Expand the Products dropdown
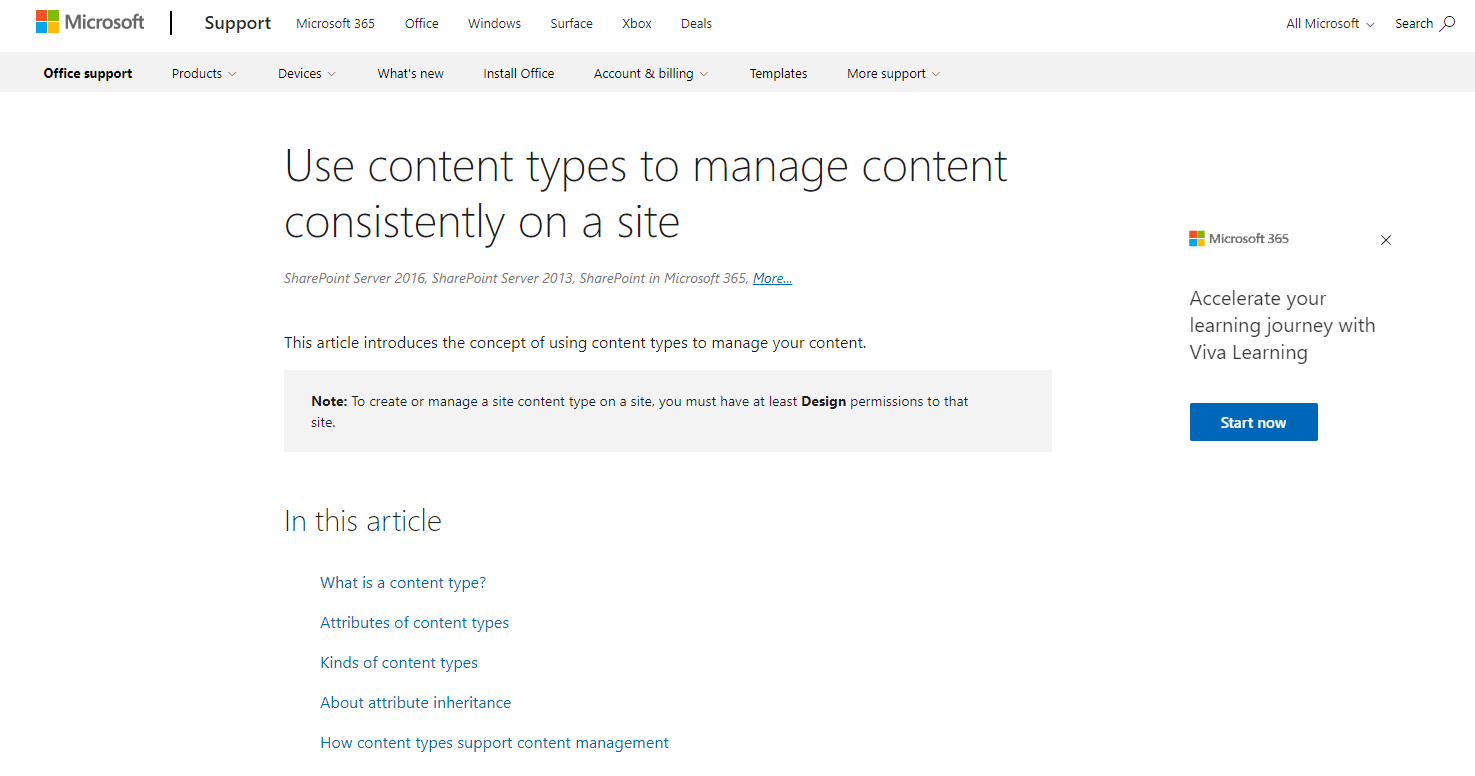1475x776 pixels. tap(203, 72)
